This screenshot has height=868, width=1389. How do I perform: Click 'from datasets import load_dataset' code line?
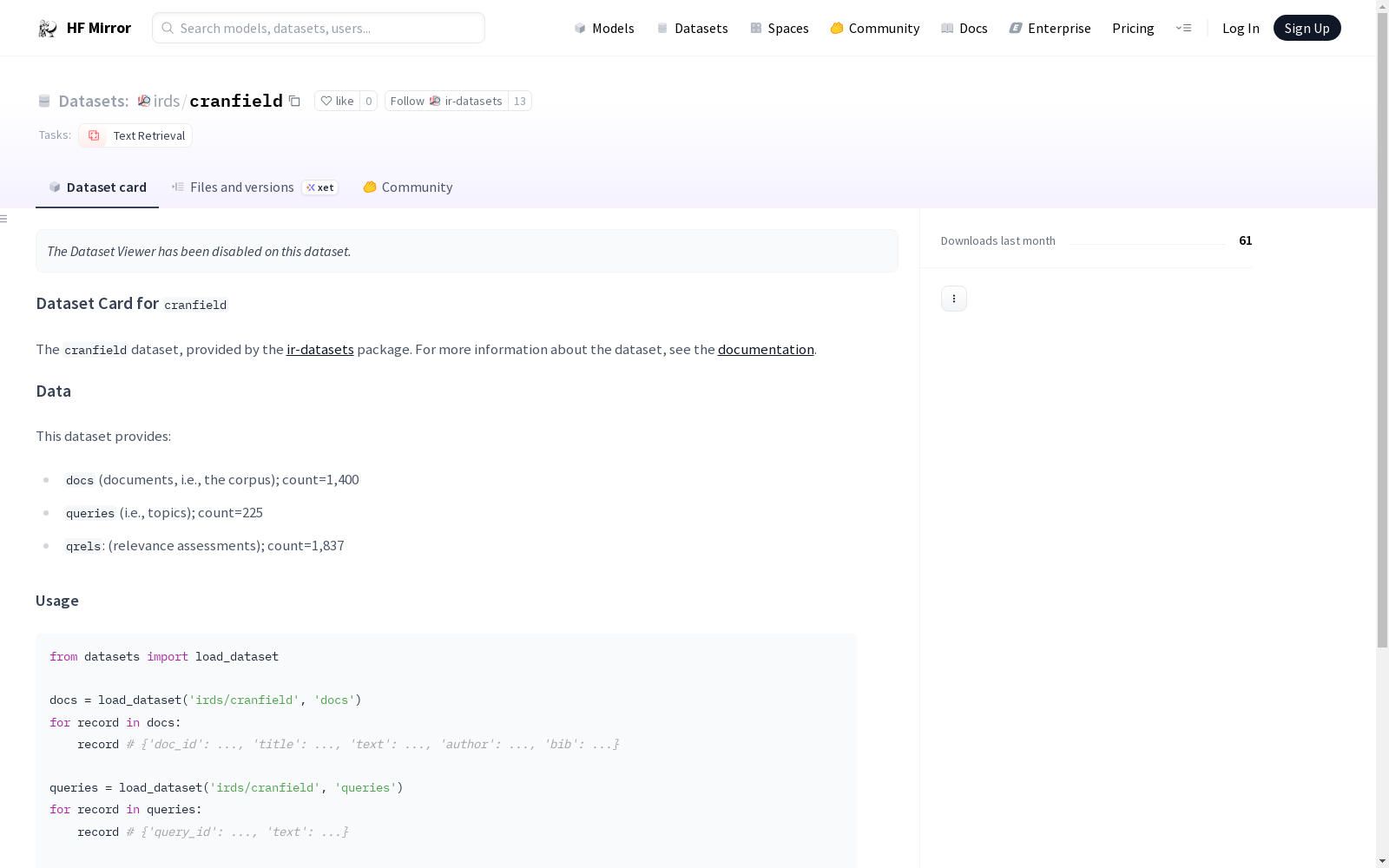point(164,656)
